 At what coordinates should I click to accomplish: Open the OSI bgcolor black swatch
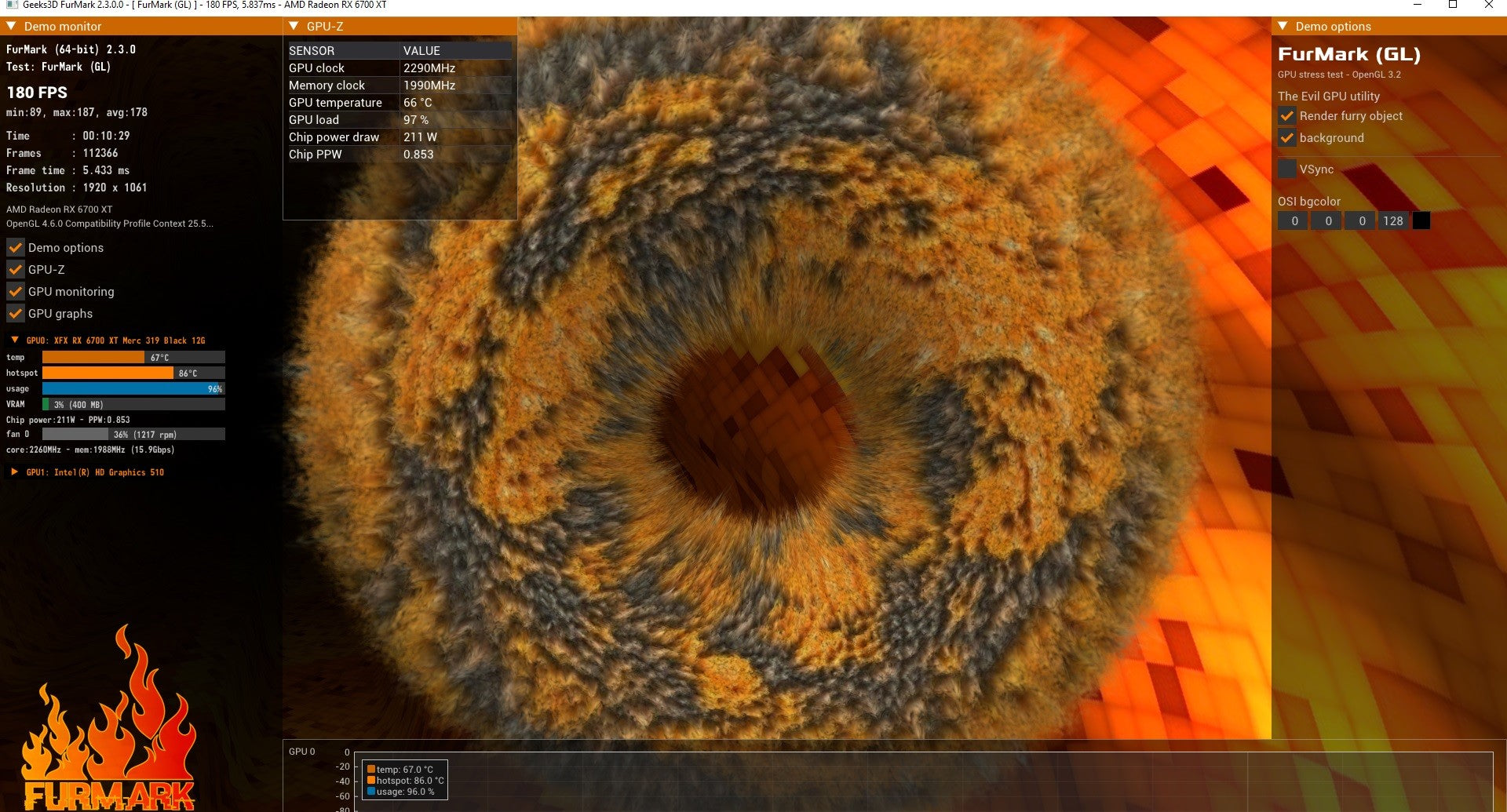(1421, 221)
